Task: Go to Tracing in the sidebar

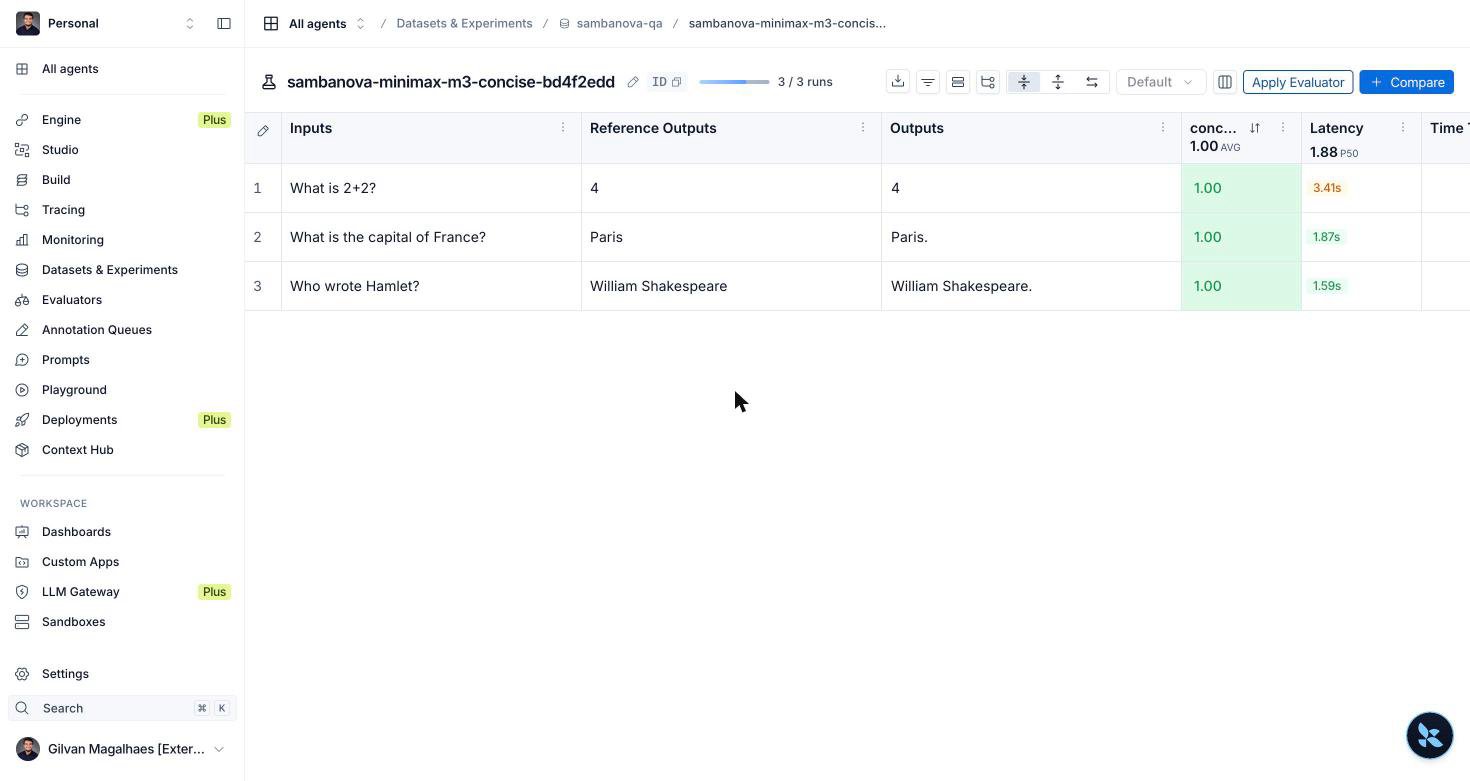Action: click(122, 210)
